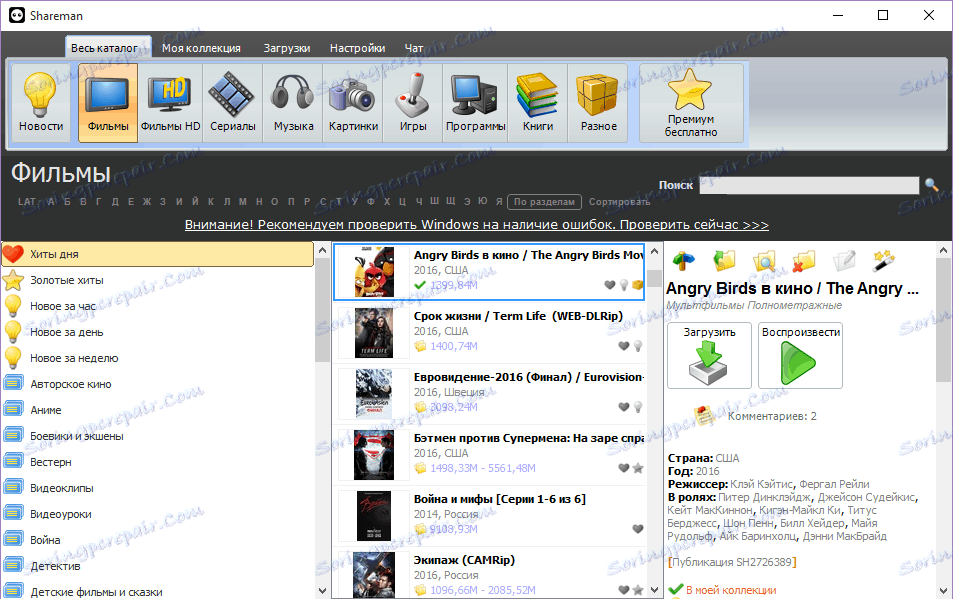
Task: Click the star icon on Экипаж row
Action: point(638,590)
